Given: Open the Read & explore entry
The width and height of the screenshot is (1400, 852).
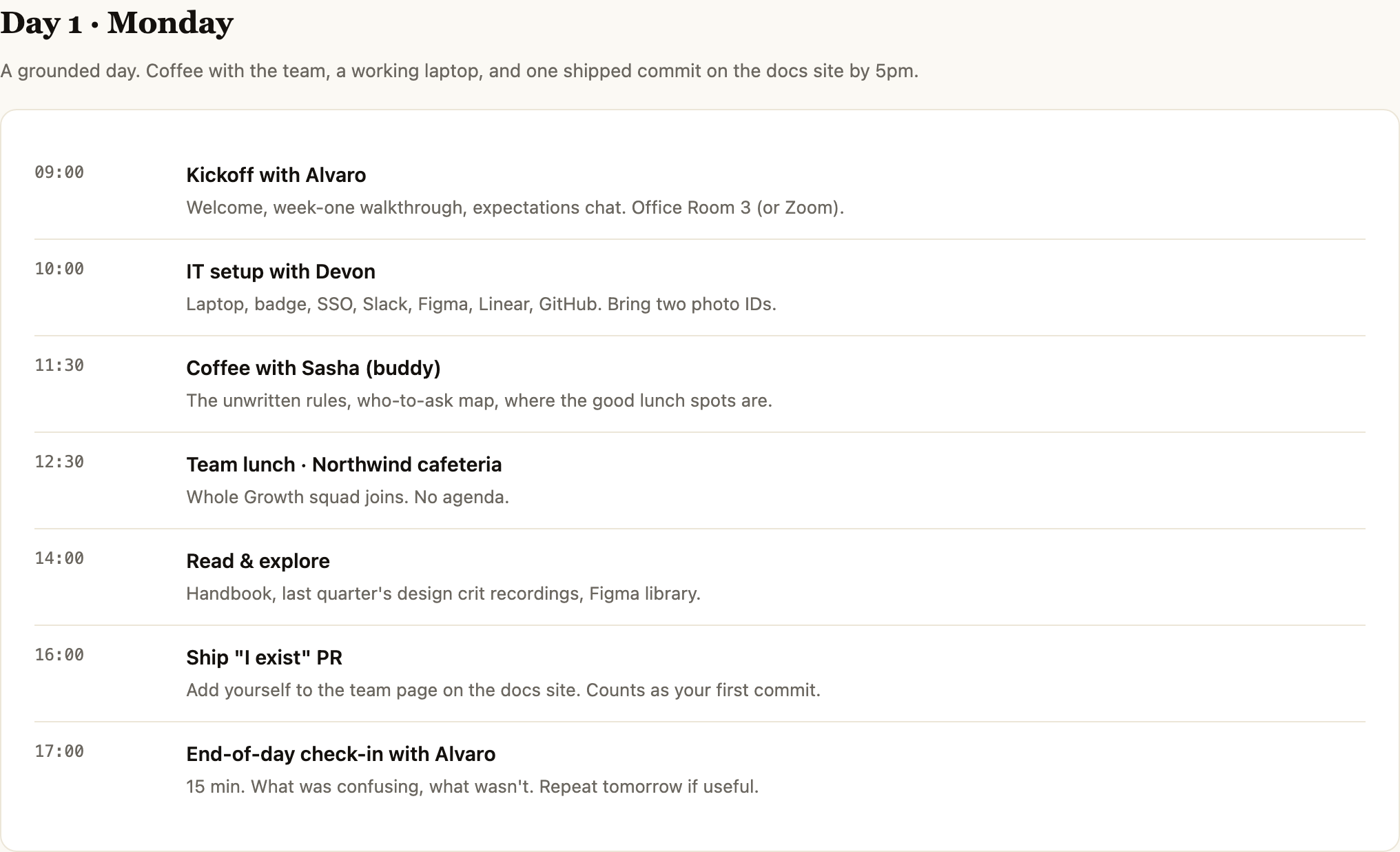Looking at the screenshot, I should pos(258,561).
